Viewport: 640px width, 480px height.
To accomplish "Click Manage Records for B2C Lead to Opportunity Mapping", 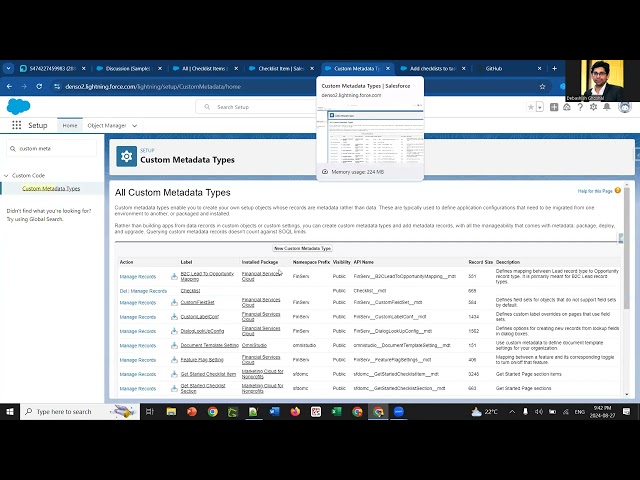I will (138, 277).
